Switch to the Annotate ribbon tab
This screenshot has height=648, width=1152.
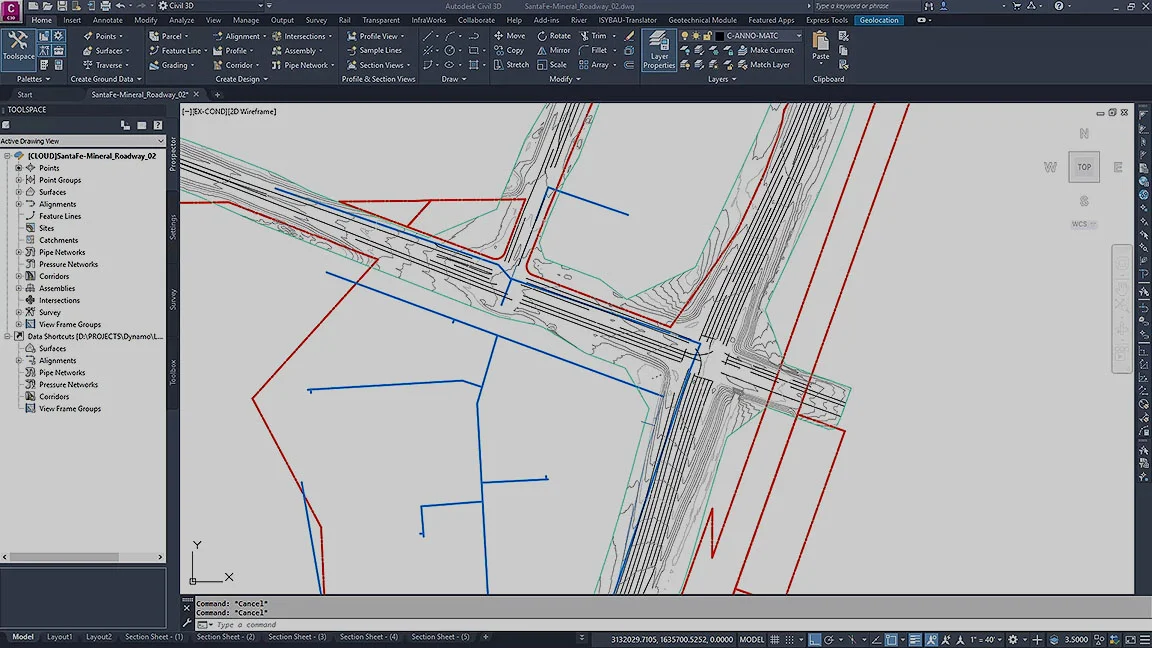pos(107,19)
